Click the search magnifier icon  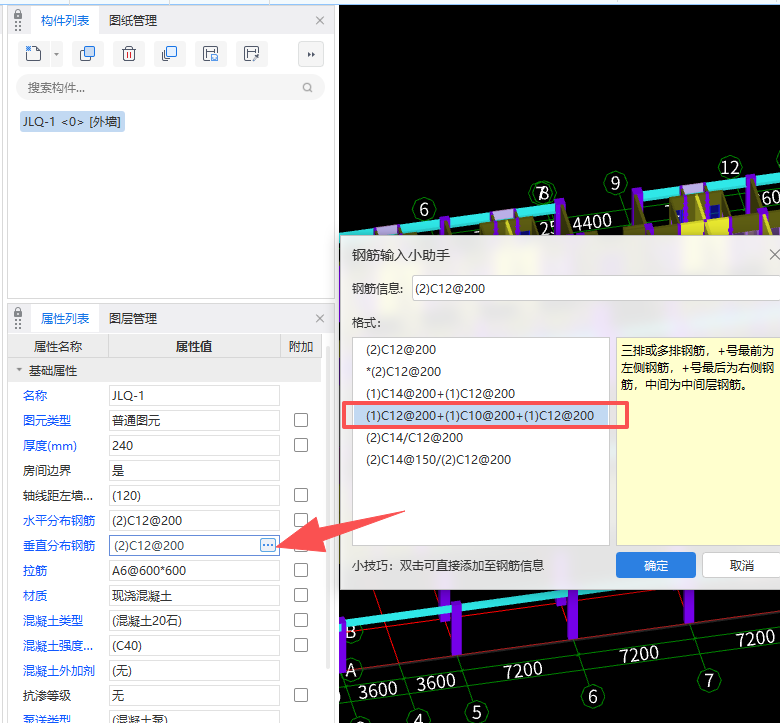click(x=307, y=88)
